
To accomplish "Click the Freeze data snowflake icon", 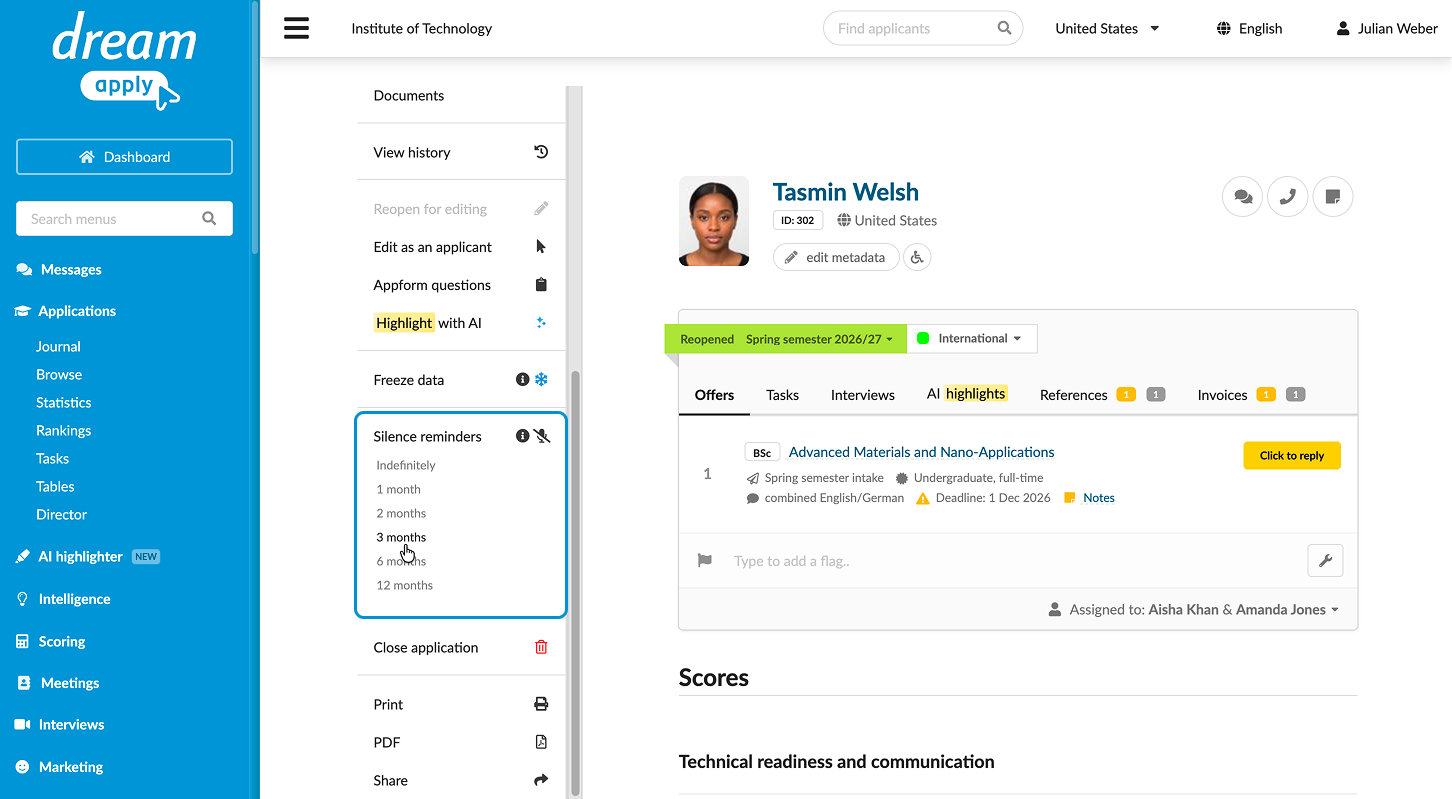I will [541, 380].
